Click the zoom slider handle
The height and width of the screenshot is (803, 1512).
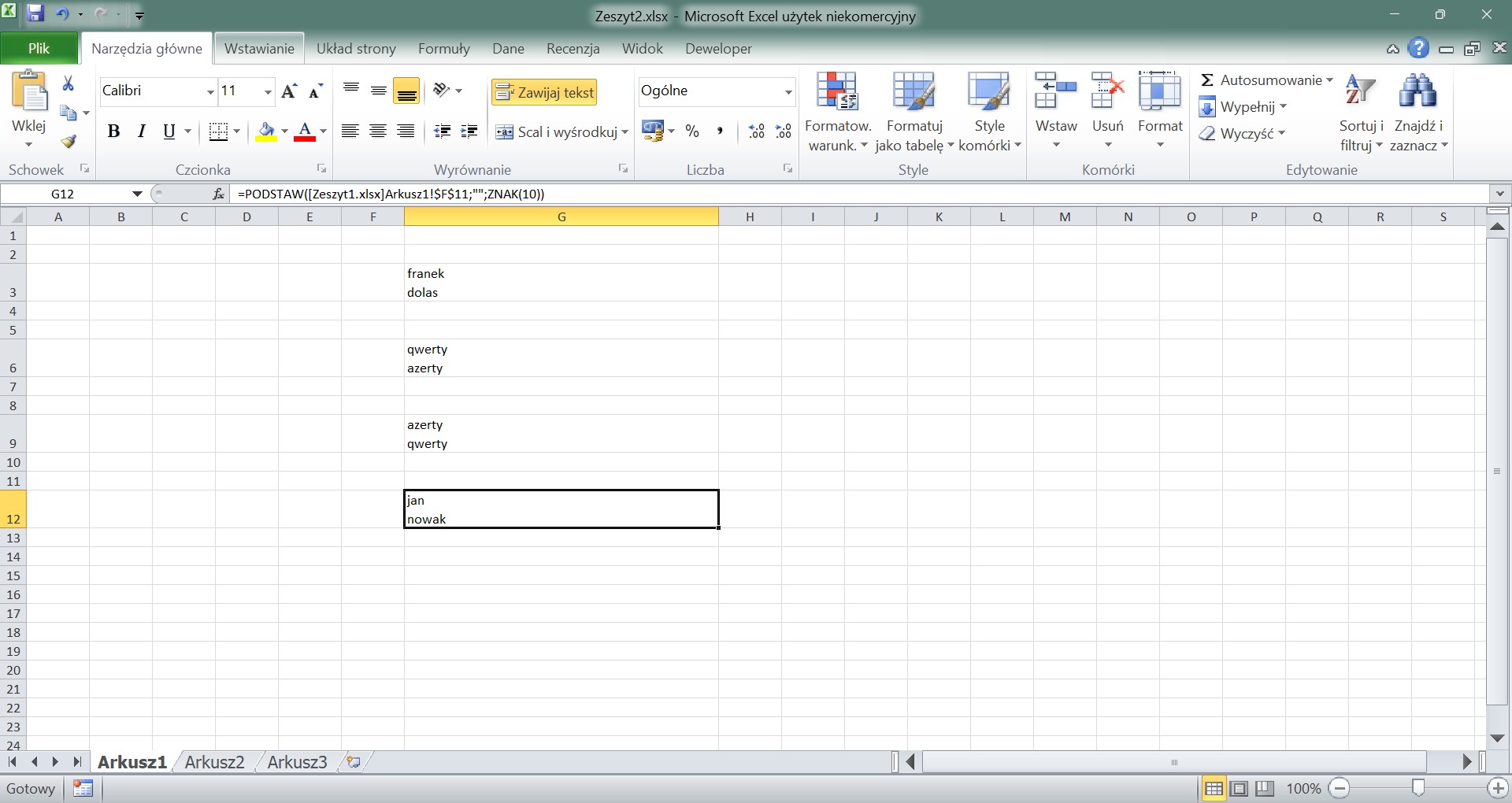(1418, 787)
